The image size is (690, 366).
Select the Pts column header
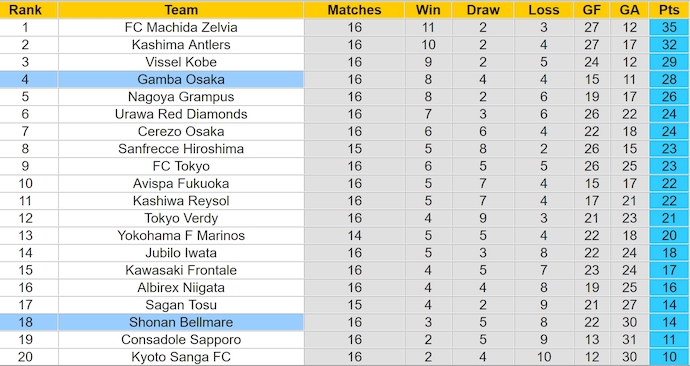click(x=669, y=10)
